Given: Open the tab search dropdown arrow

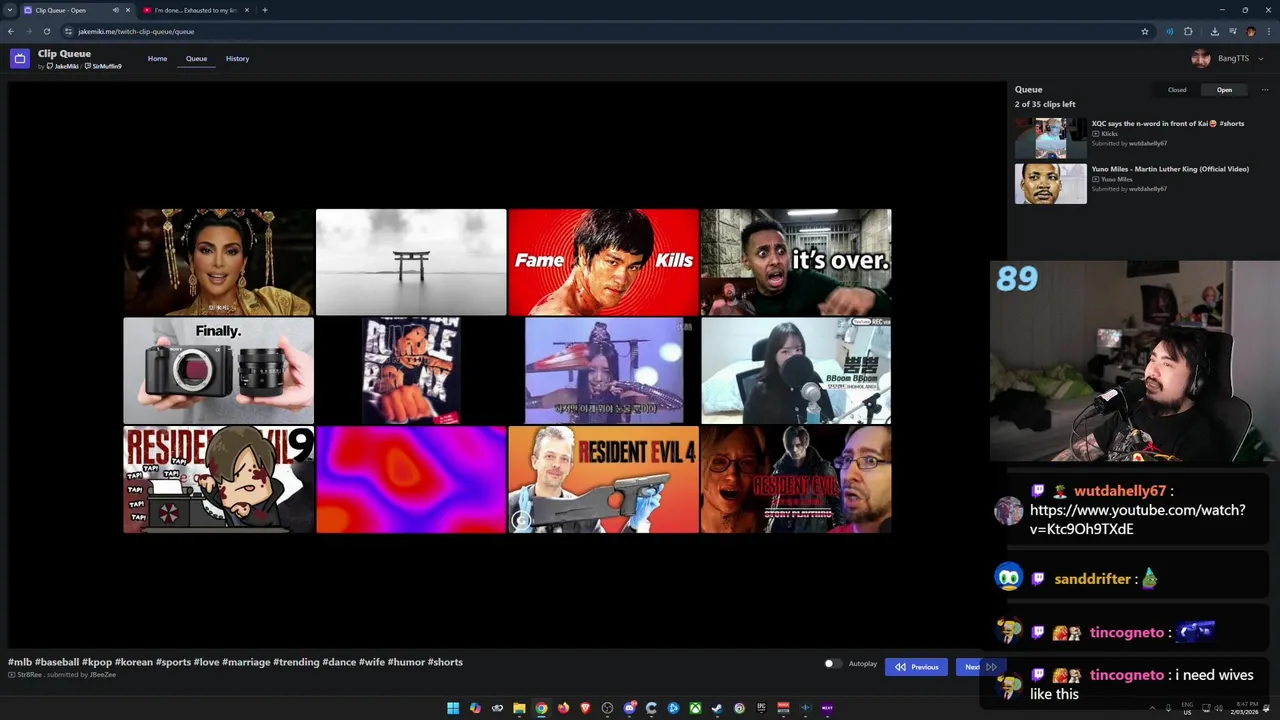Looking at the screenshot, I should point(9,10).
